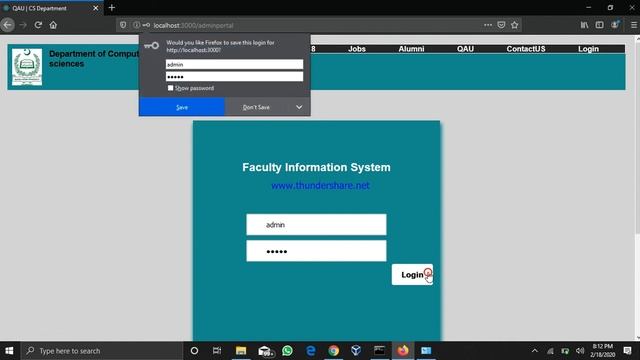Click the Faculty Information System heading
Image resolution: width=640 pixels, height=360 pixels.
(316, 167)
